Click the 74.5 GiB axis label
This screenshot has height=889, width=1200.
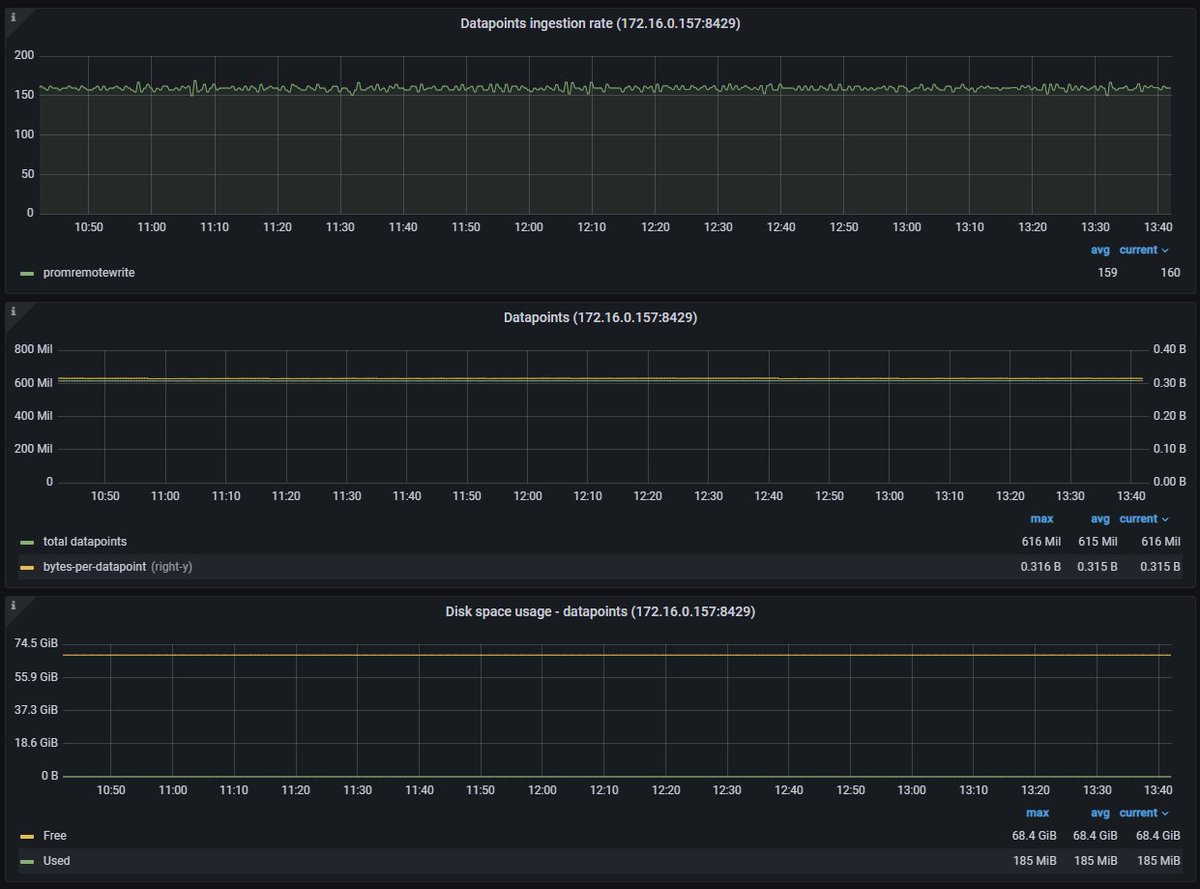point(35,643)
